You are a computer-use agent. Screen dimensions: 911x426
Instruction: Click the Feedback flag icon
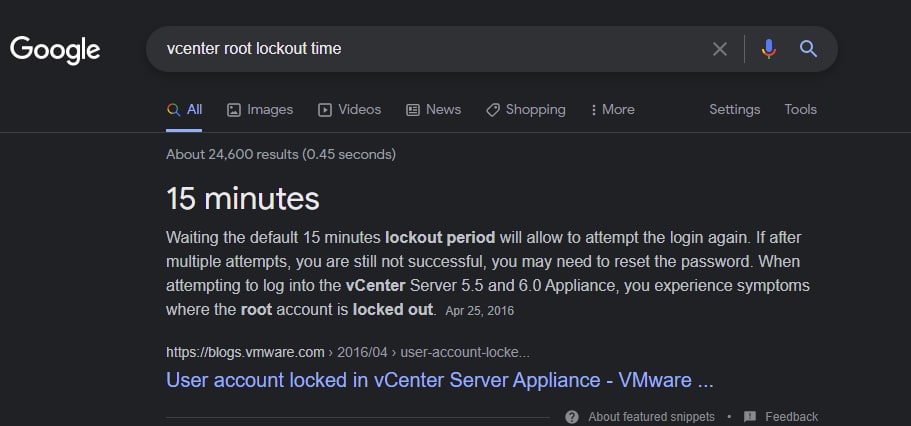point(750,417)
